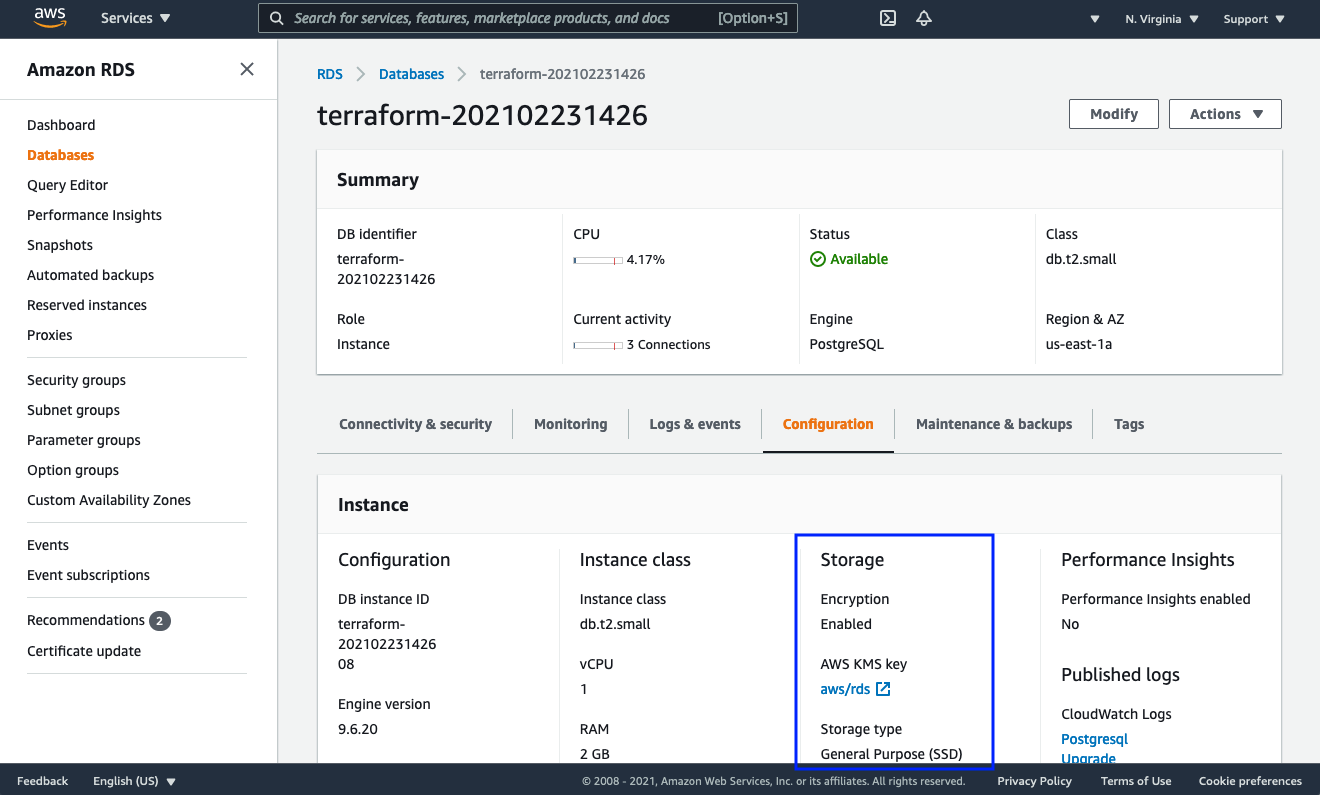Click the Recommendations count badge 2
Screen dimensions: 1320x795
[x=160, y=621]
